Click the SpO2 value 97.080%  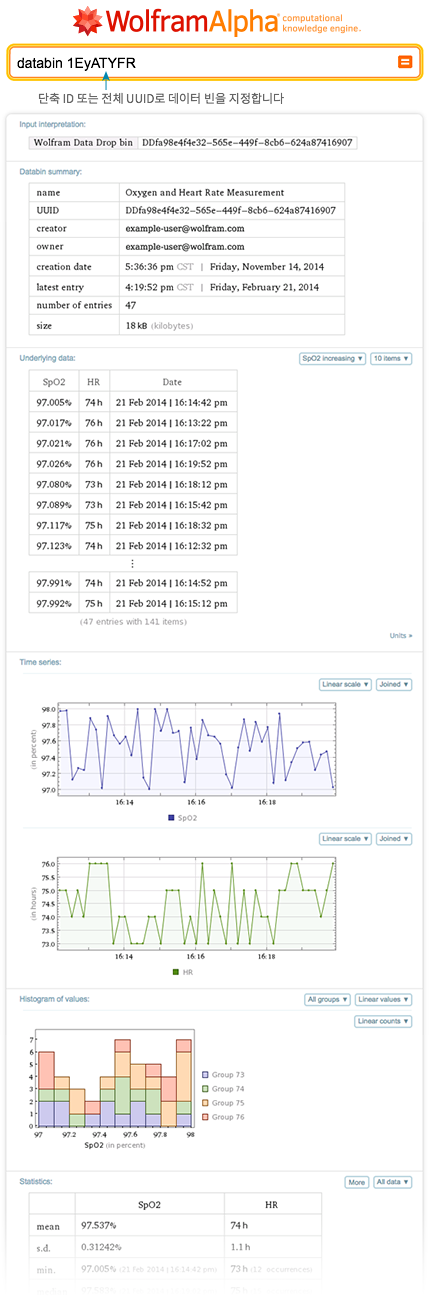(x=54, y=484)
